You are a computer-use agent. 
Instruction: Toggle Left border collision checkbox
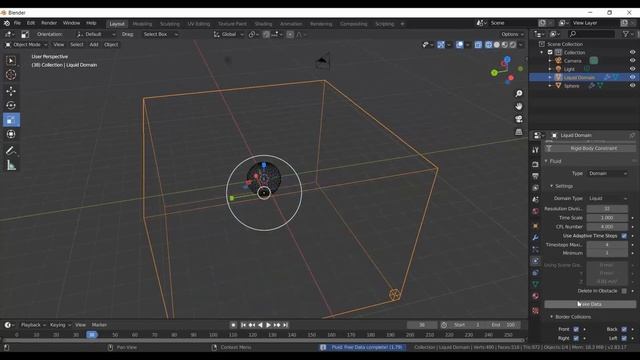[x=624, y=338]
